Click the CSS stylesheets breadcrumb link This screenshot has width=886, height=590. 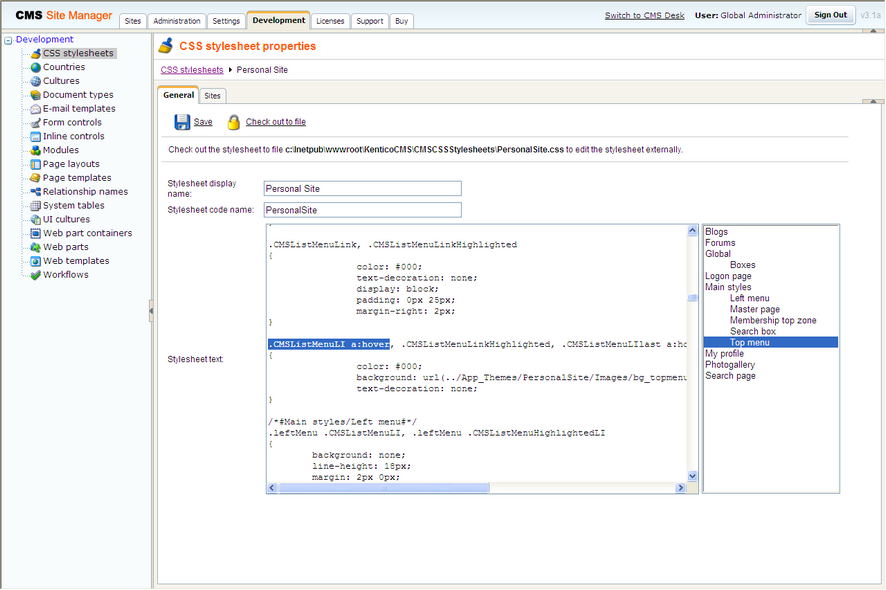coord(192,70)
